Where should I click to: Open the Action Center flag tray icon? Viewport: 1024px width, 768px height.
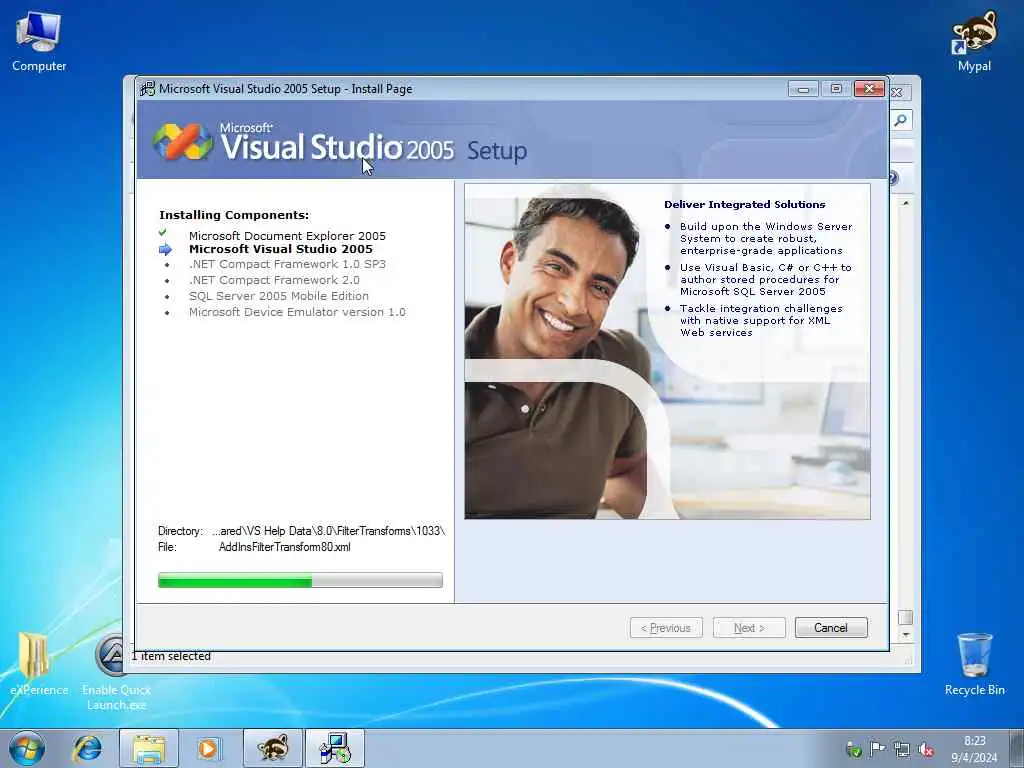click(x=877, y=749)
